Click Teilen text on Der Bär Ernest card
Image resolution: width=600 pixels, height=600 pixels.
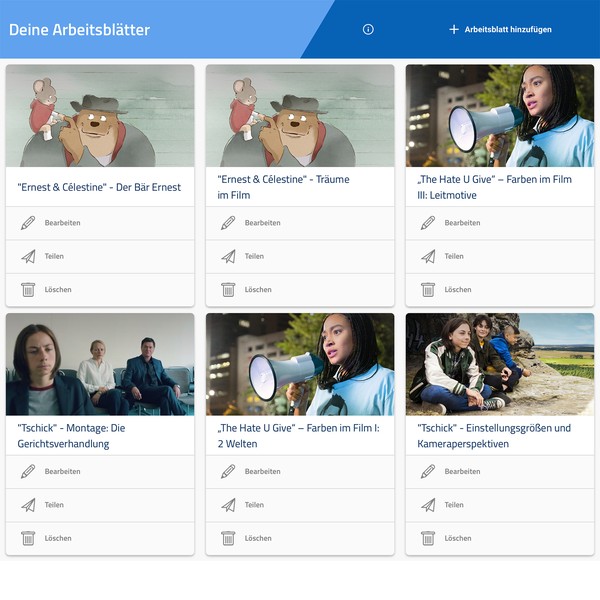tap(54, 256)
